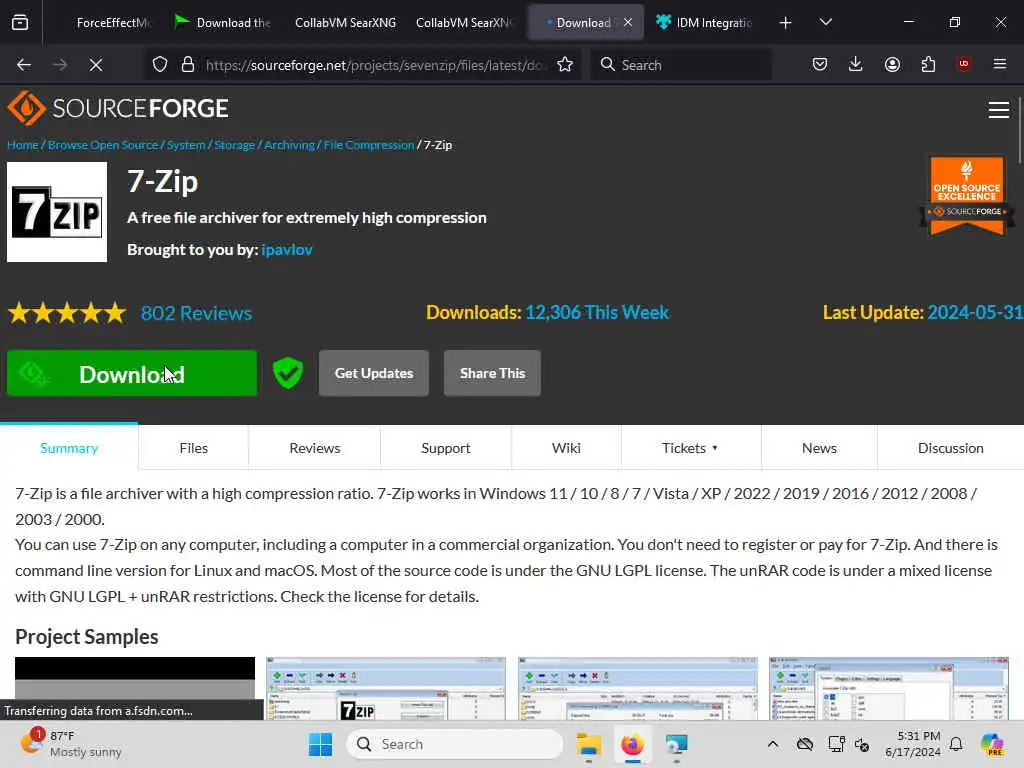1024x768 pixels.
Task: Open the weather widget showing 87°F
Action: coord(71,744)
